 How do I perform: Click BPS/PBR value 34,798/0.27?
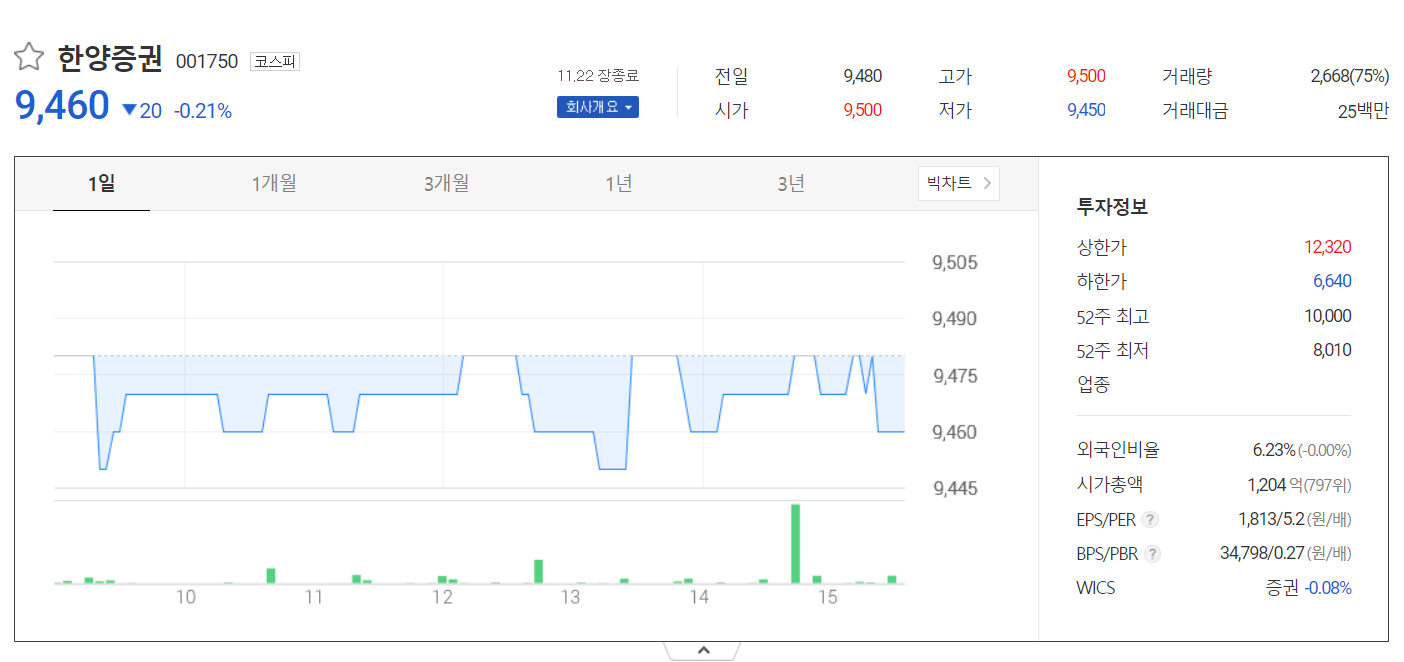(1262, 553)
